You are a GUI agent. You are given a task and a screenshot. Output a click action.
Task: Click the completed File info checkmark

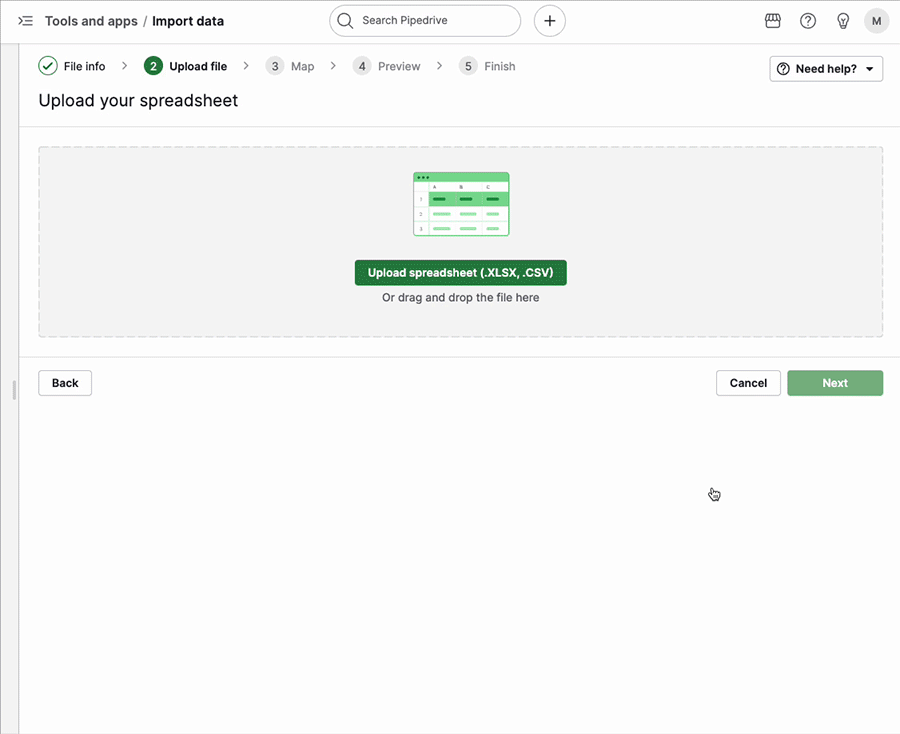(48, 66)
